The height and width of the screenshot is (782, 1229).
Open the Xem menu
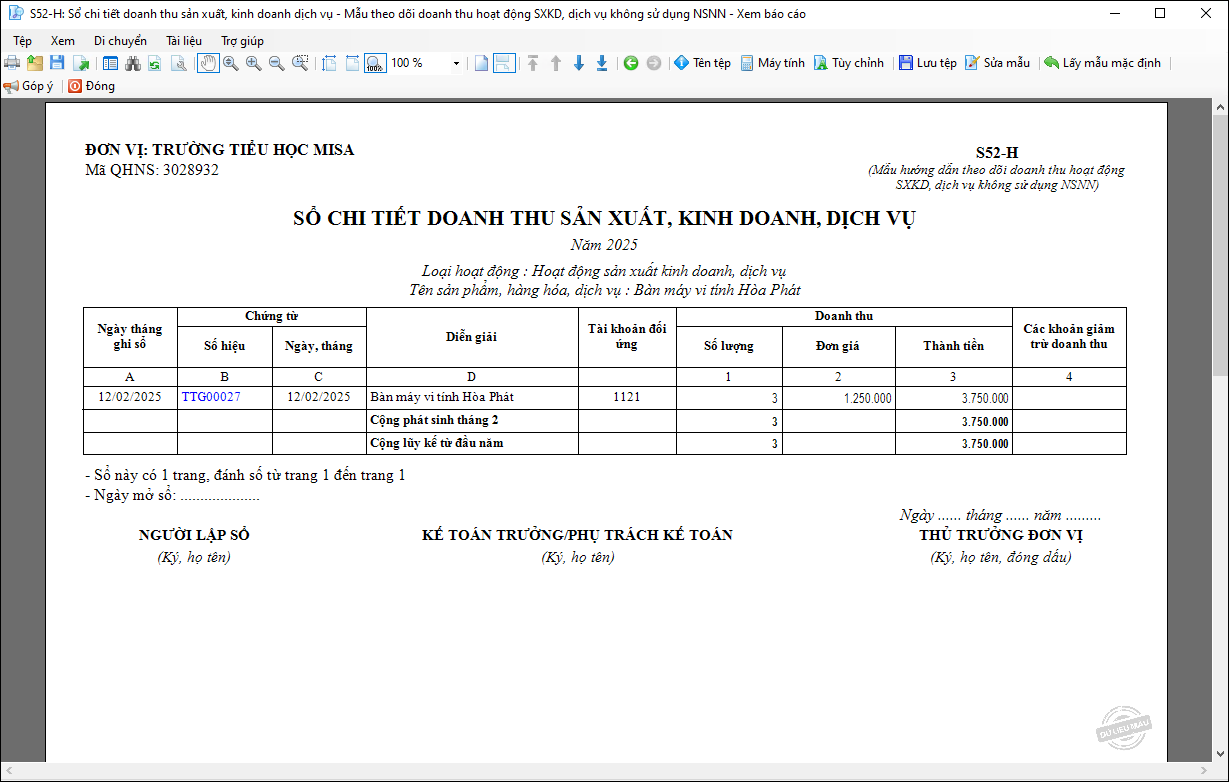(63, 41)
